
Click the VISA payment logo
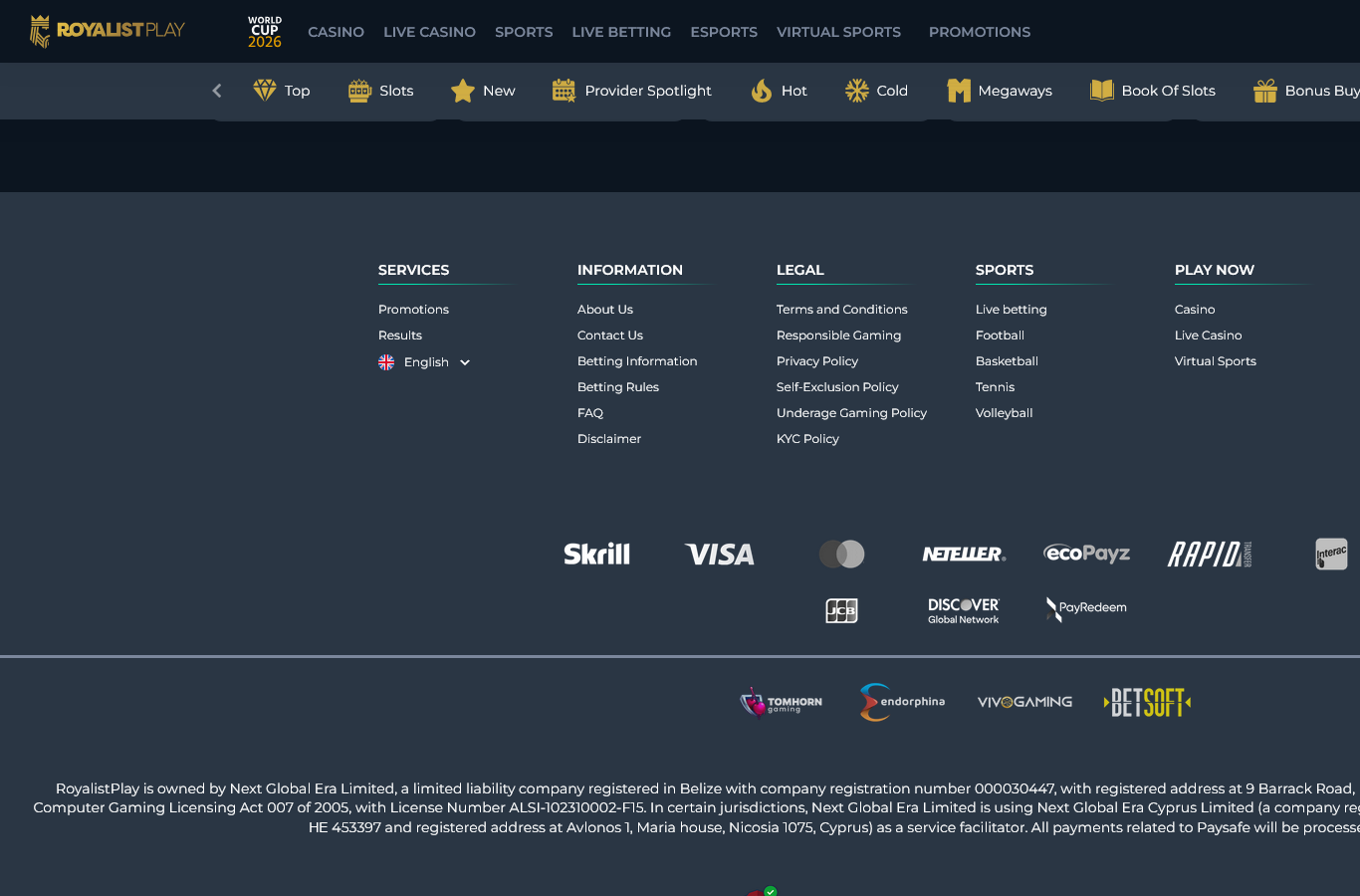pos(720,555)
